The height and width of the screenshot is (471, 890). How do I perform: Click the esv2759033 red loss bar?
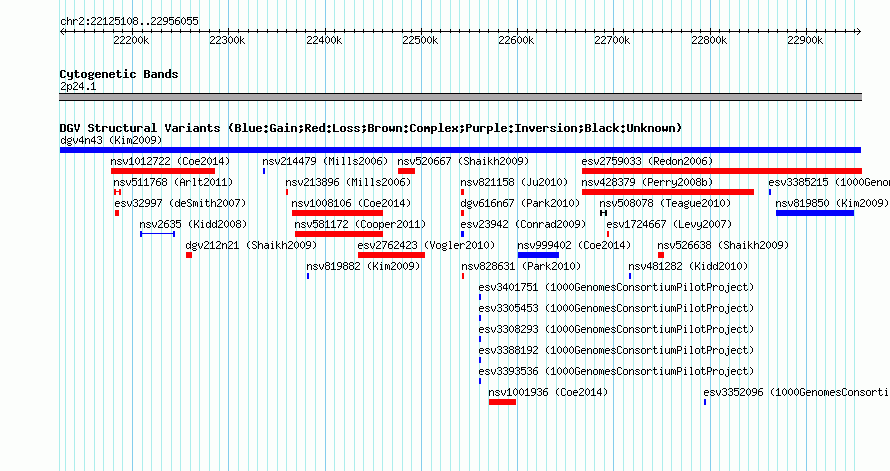[722, 171]
